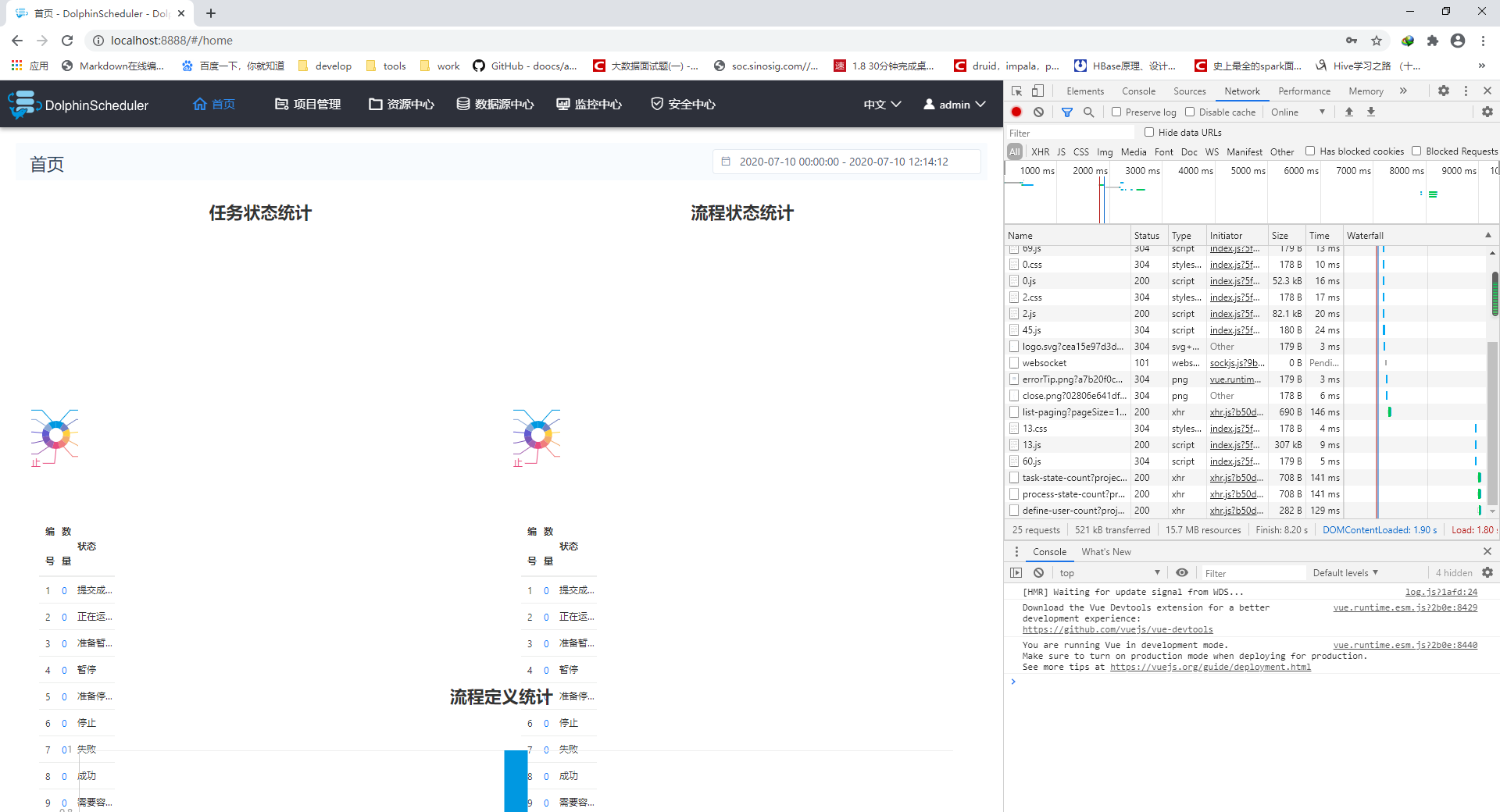Stop recording the network log
The height and width of the screenshot is (812, 1500).
(x=1016, y=112)
